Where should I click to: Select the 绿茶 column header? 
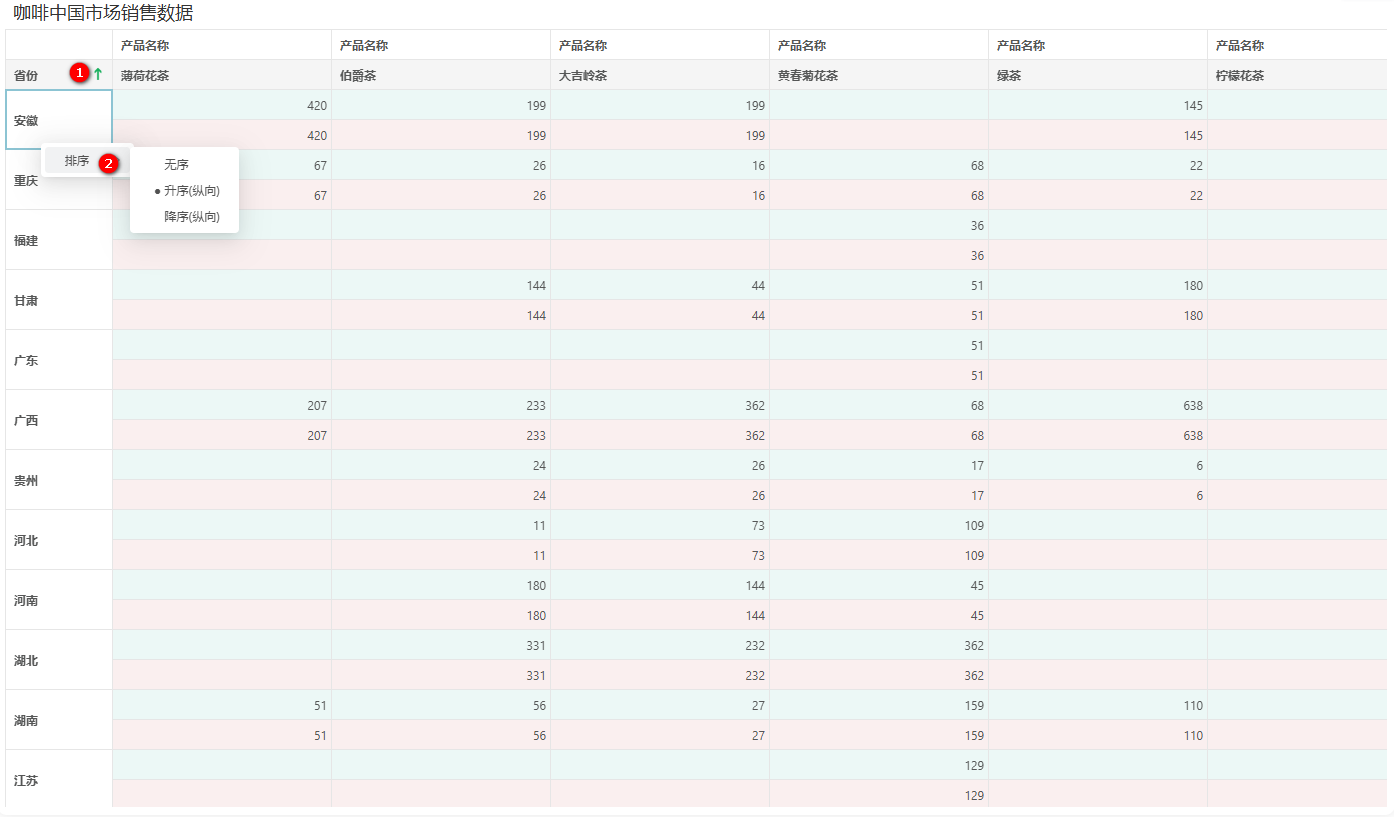(1098, 75)
